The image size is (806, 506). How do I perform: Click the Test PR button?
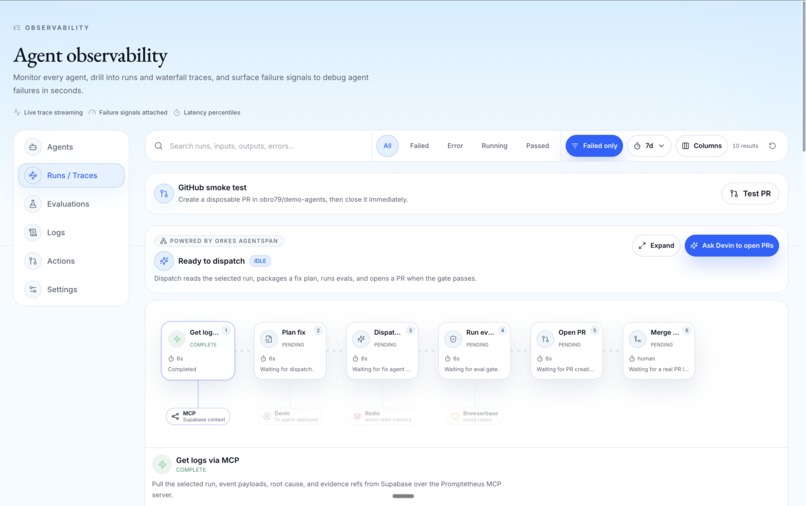tap(750, 194)
